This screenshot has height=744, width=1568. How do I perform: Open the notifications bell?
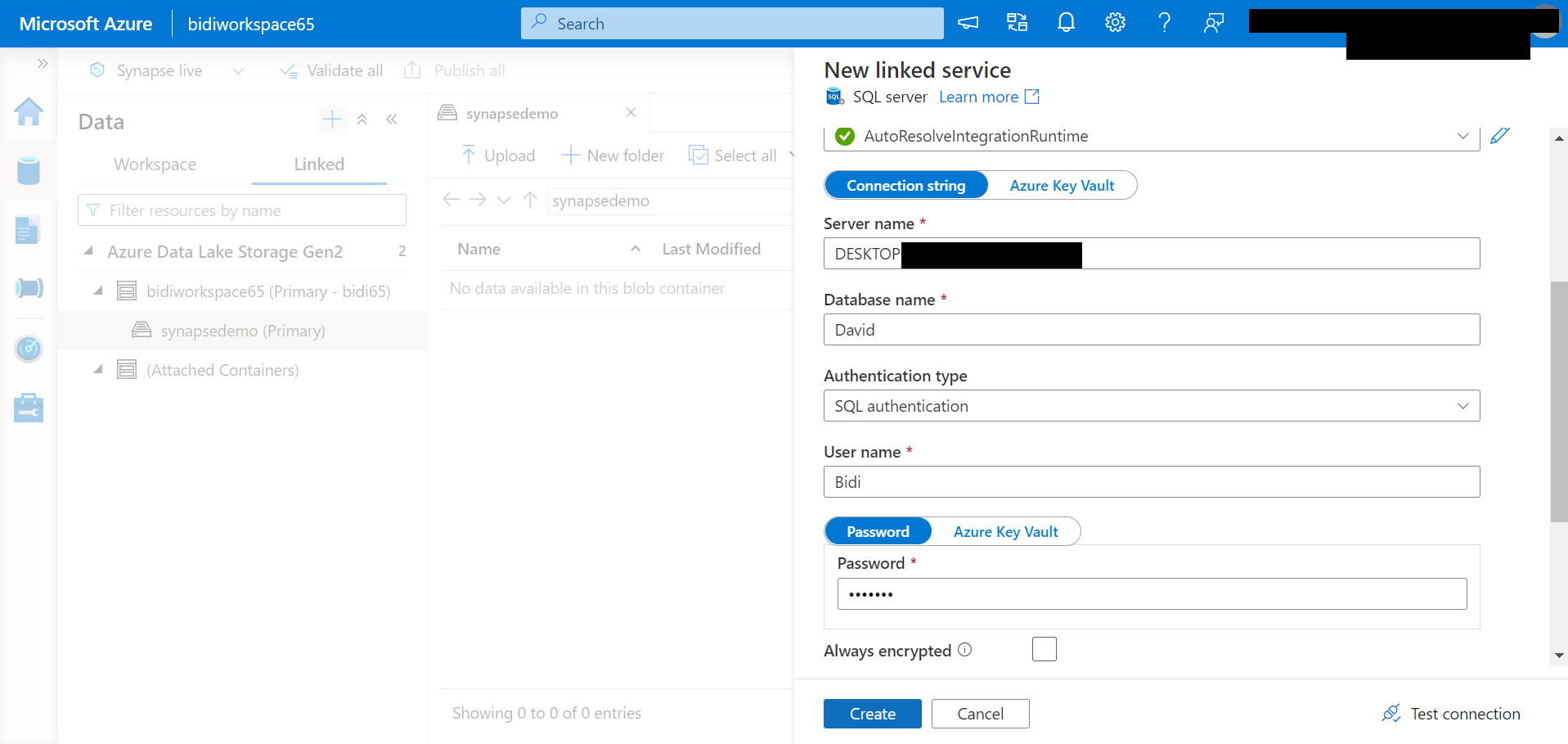pos(1066,23)
